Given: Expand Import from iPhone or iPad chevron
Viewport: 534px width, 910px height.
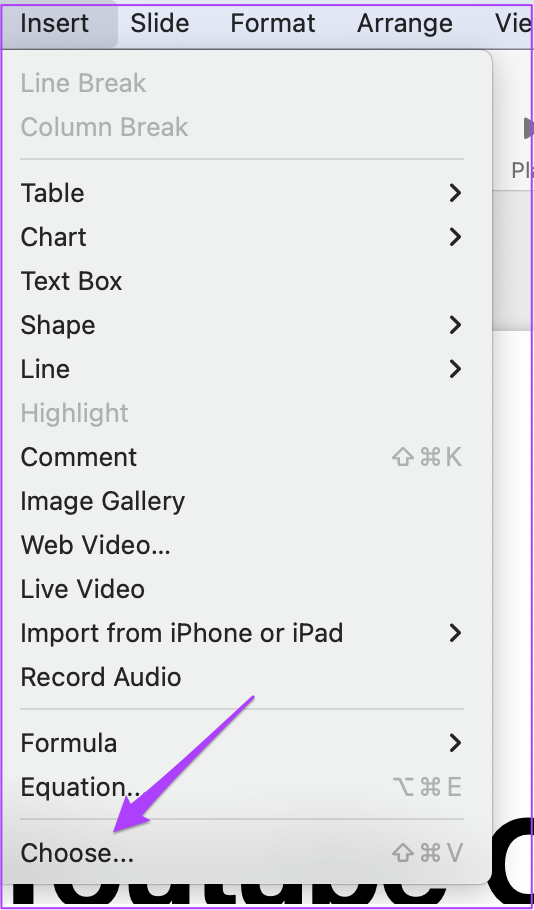Looking at the screenshot, I should pos(456,633).
